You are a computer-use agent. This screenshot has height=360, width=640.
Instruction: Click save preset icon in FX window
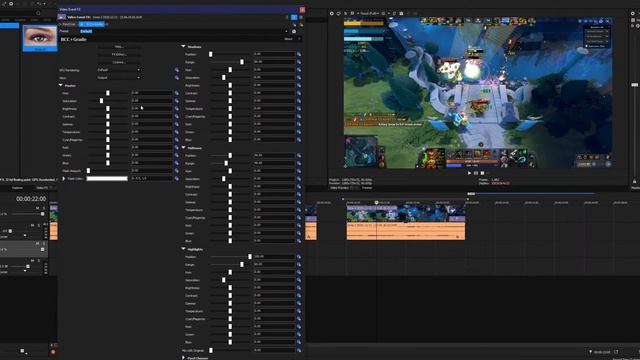coord(294,31)
